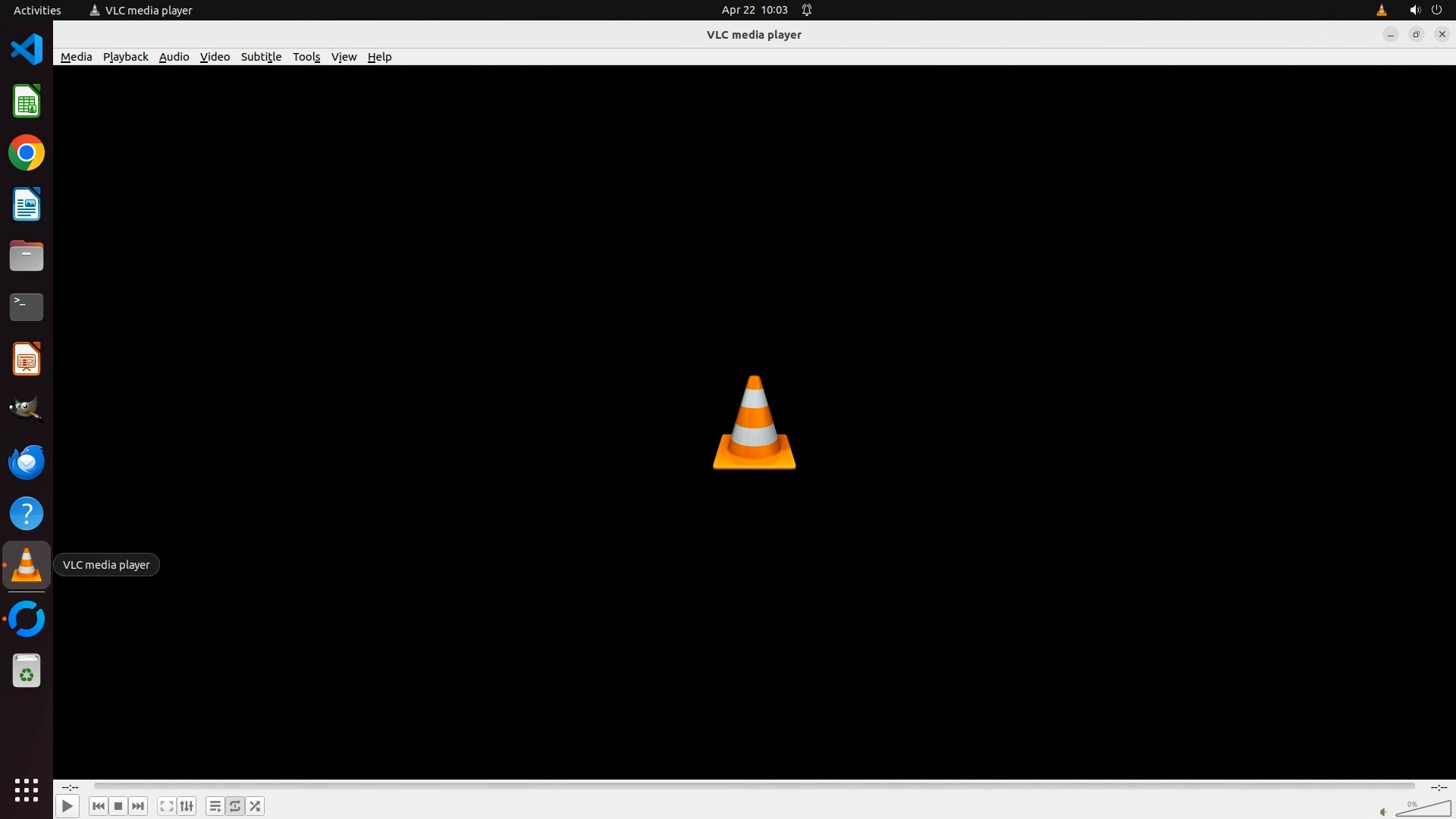Screen dimensions: 1456x819
Task: Toggle fullscreen video mode
Action: click(167, 806)
